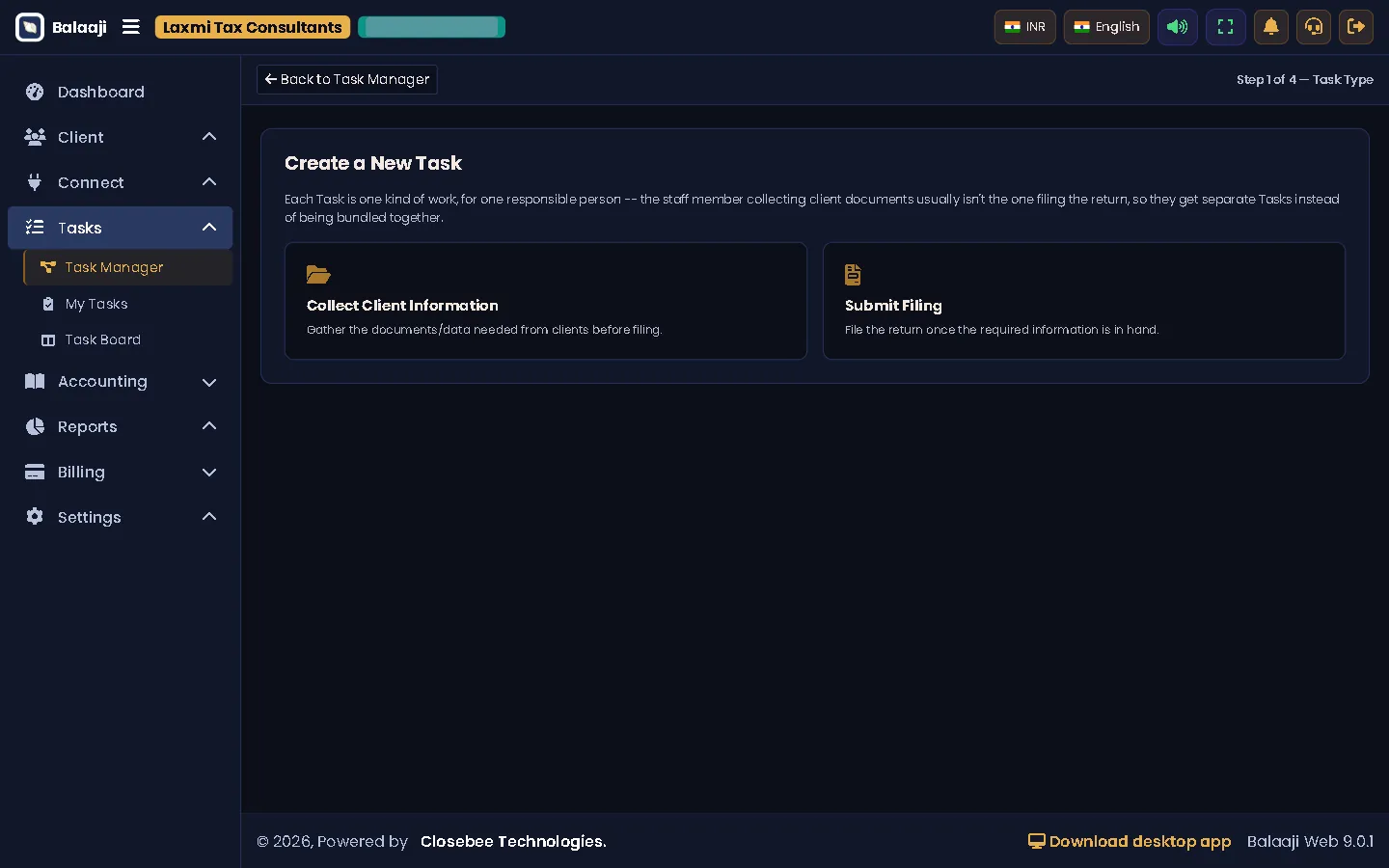This screenshot has height=868, width=1389.
Task: Click the Download desktop app link
Action: [1130, 841]
